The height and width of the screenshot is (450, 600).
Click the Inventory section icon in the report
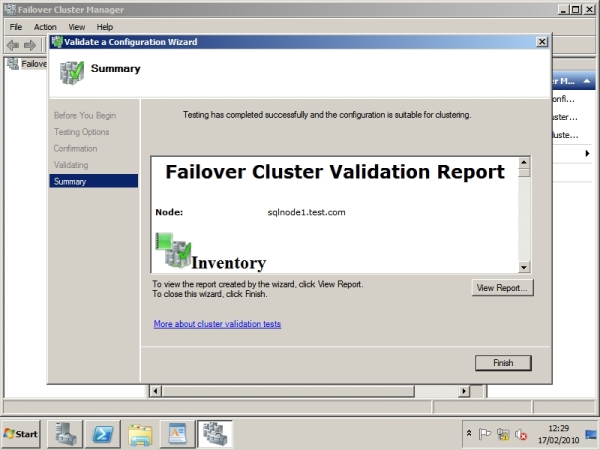pos(173,250)
